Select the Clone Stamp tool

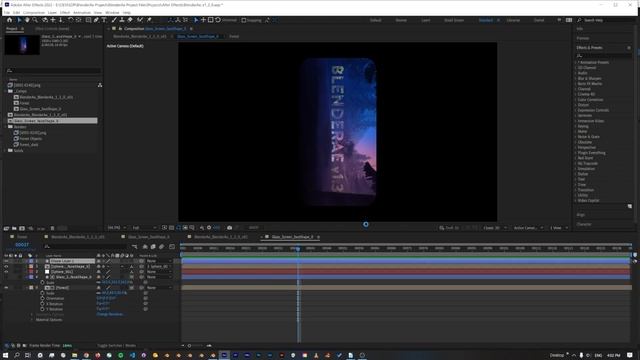click(122, 20)
